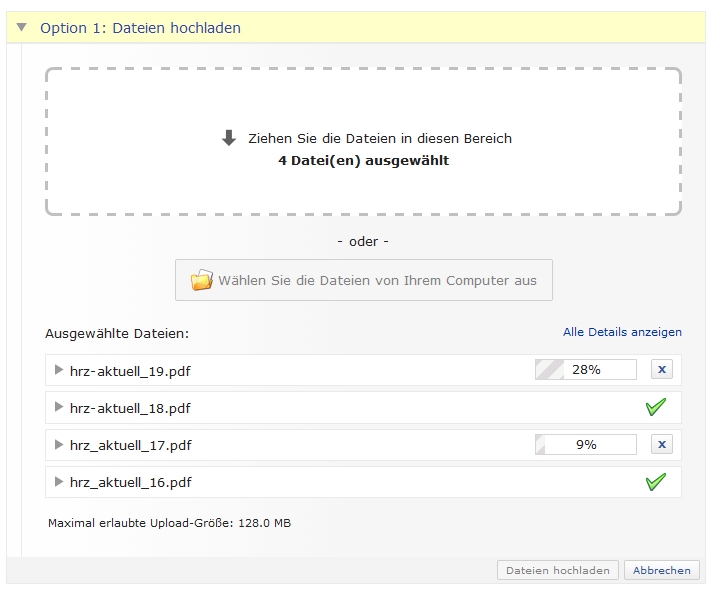This screenshot has width=713, height=590.
Task: Click the Option 1: Dateien hochladen header title
Action: point(140,28)
